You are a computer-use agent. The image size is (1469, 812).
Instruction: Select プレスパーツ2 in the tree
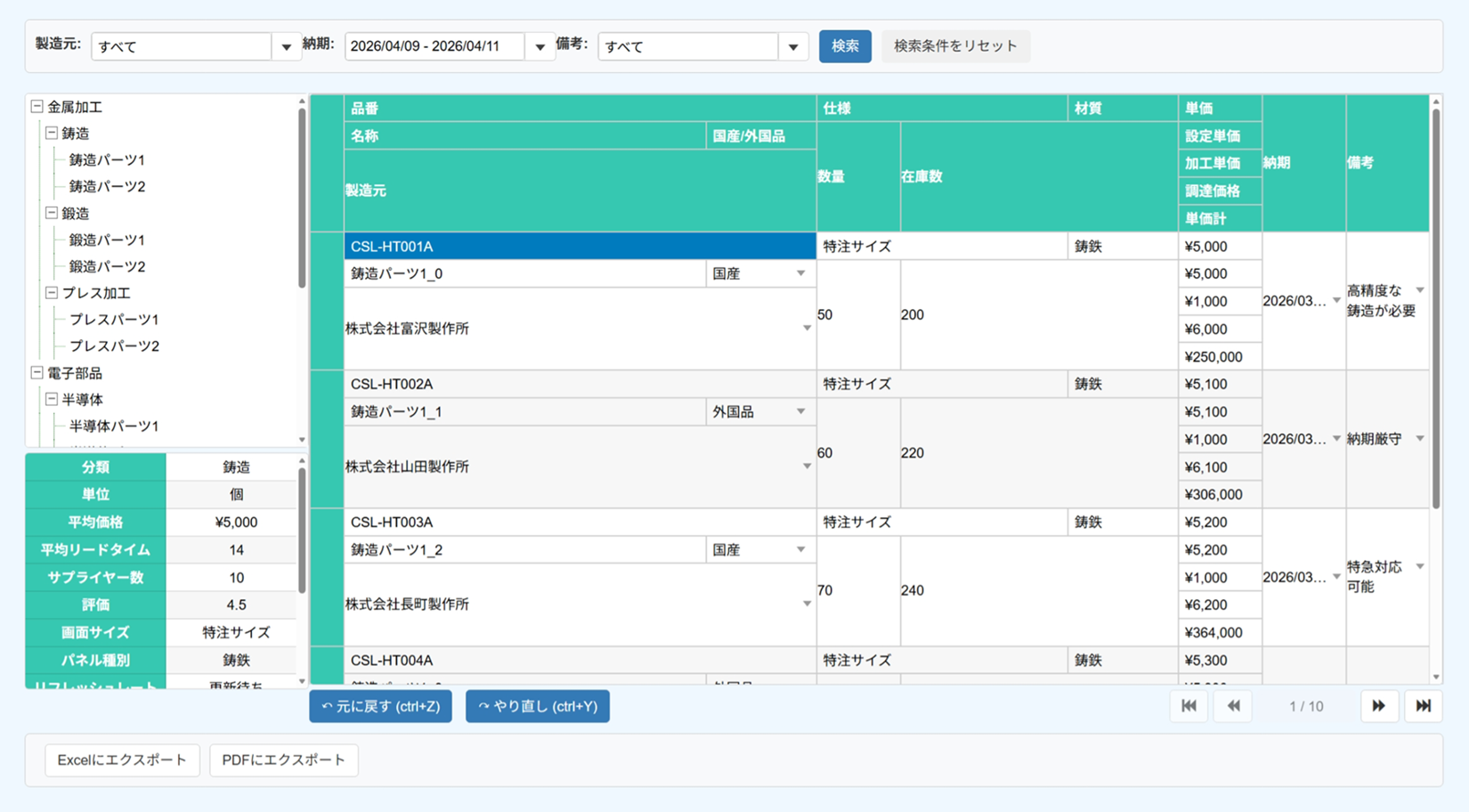point(114,345)
